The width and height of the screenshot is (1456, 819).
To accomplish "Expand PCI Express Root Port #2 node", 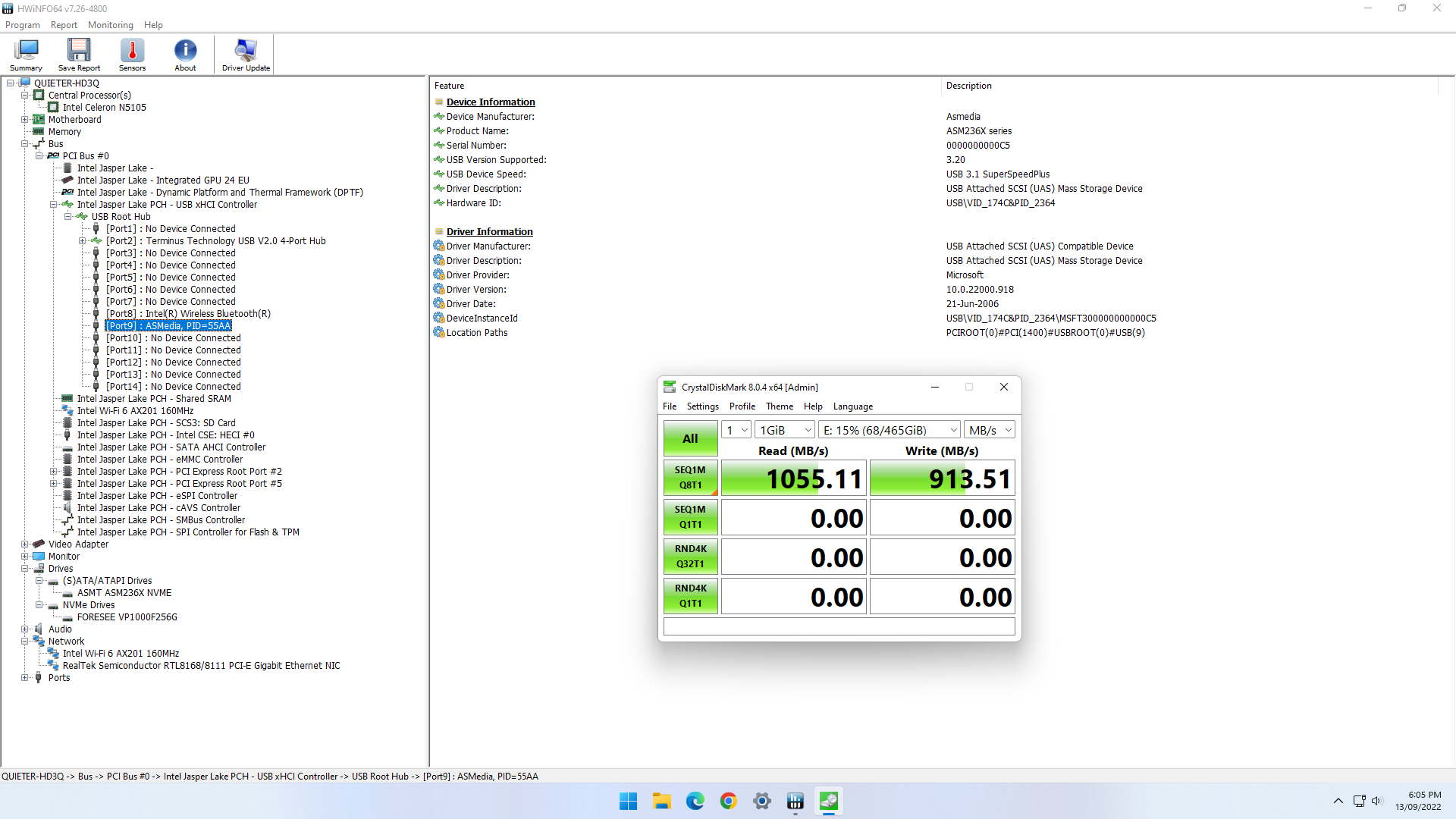I will click(53, 472).
